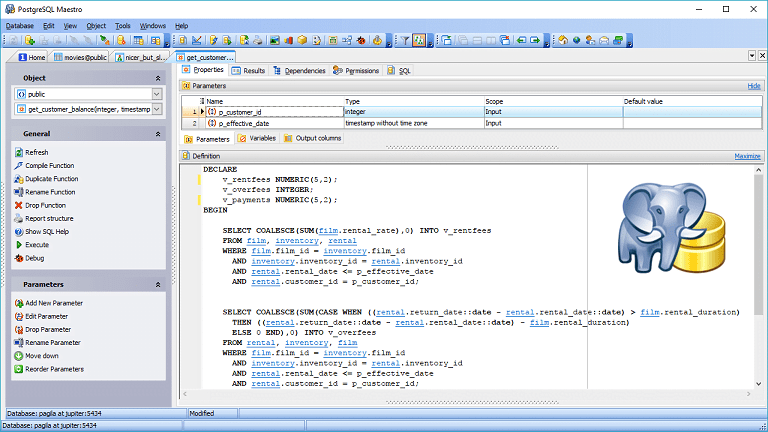Select 'timestamp without time zone' type cell
The height and width of the screenshot is (432, 768).
pos(414,123)
